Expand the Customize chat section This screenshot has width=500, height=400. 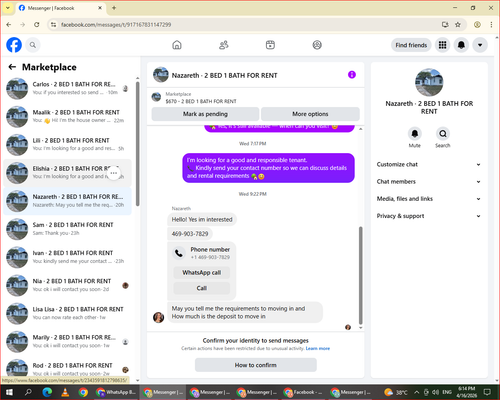click(x=429, y=164)
